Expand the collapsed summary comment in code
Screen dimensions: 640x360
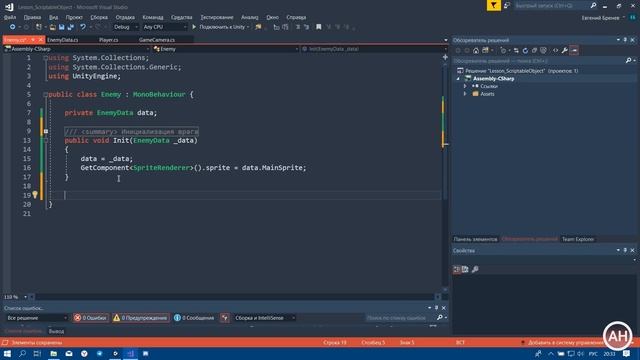click(46, 131)
